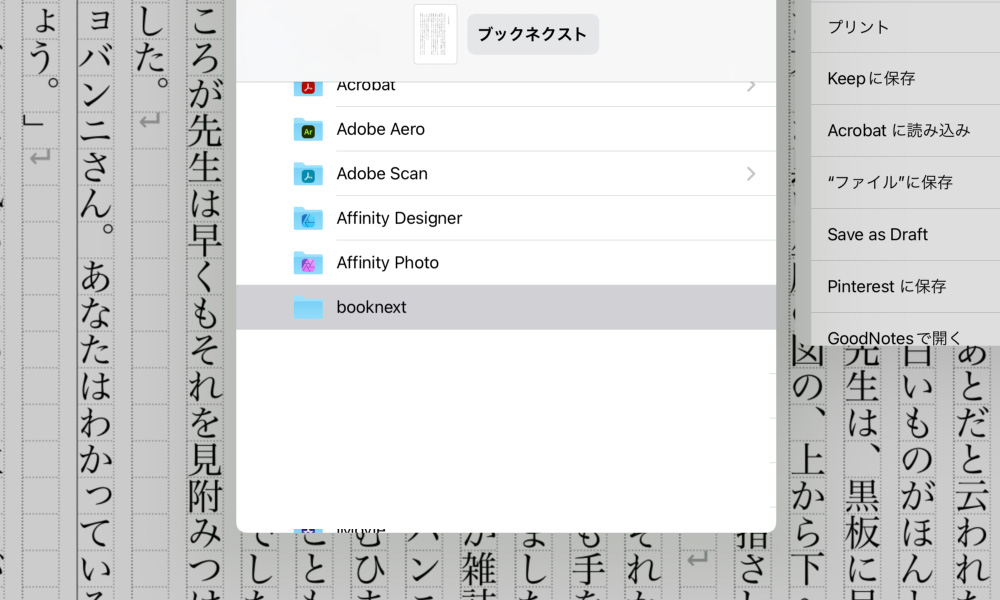Click the Acrobat folder icon
1000x600 pixels.
click(x=308, y=88)
